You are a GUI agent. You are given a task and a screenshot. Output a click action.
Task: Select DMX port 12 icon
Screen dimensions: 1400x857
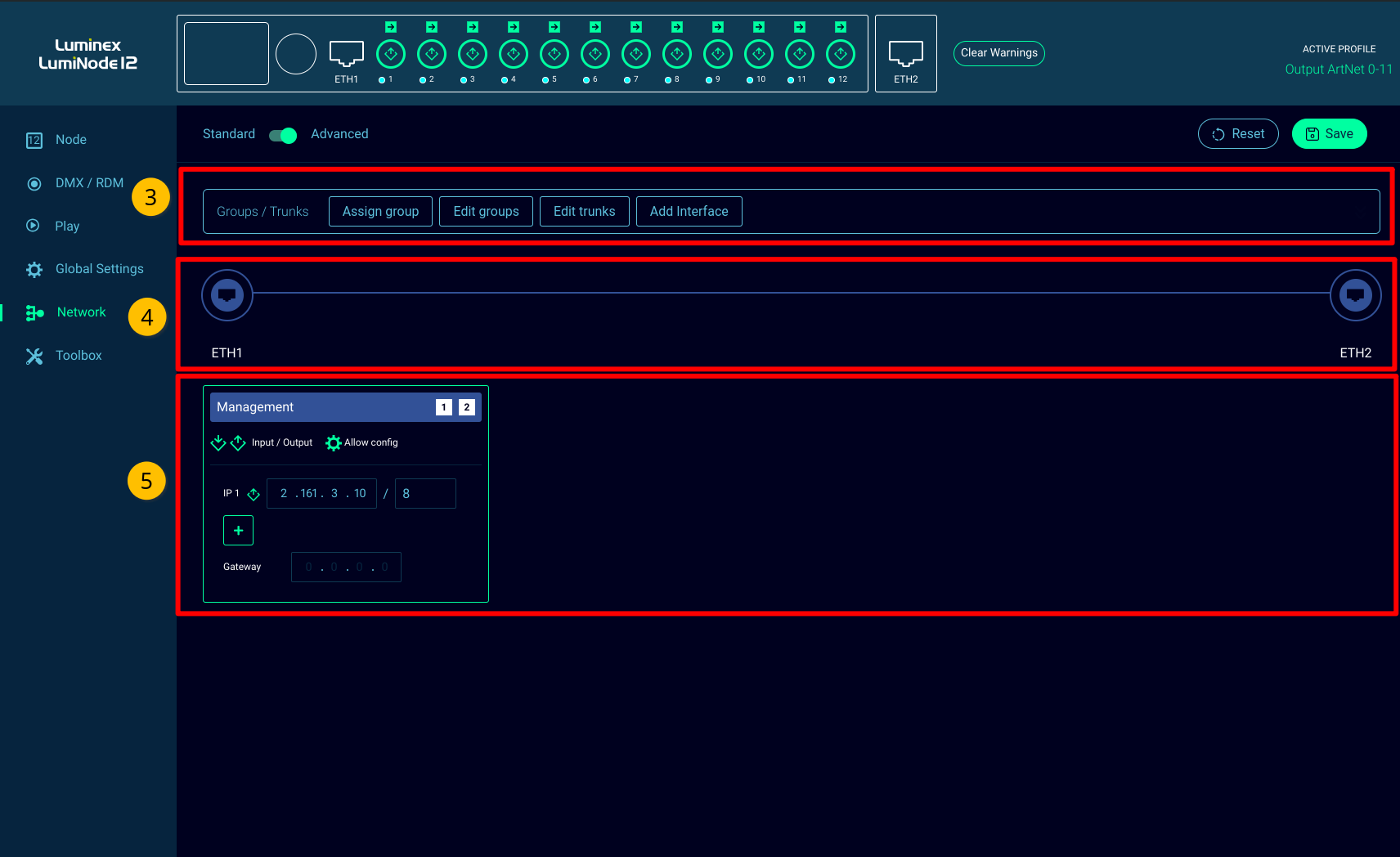click(x=841, y=55)
